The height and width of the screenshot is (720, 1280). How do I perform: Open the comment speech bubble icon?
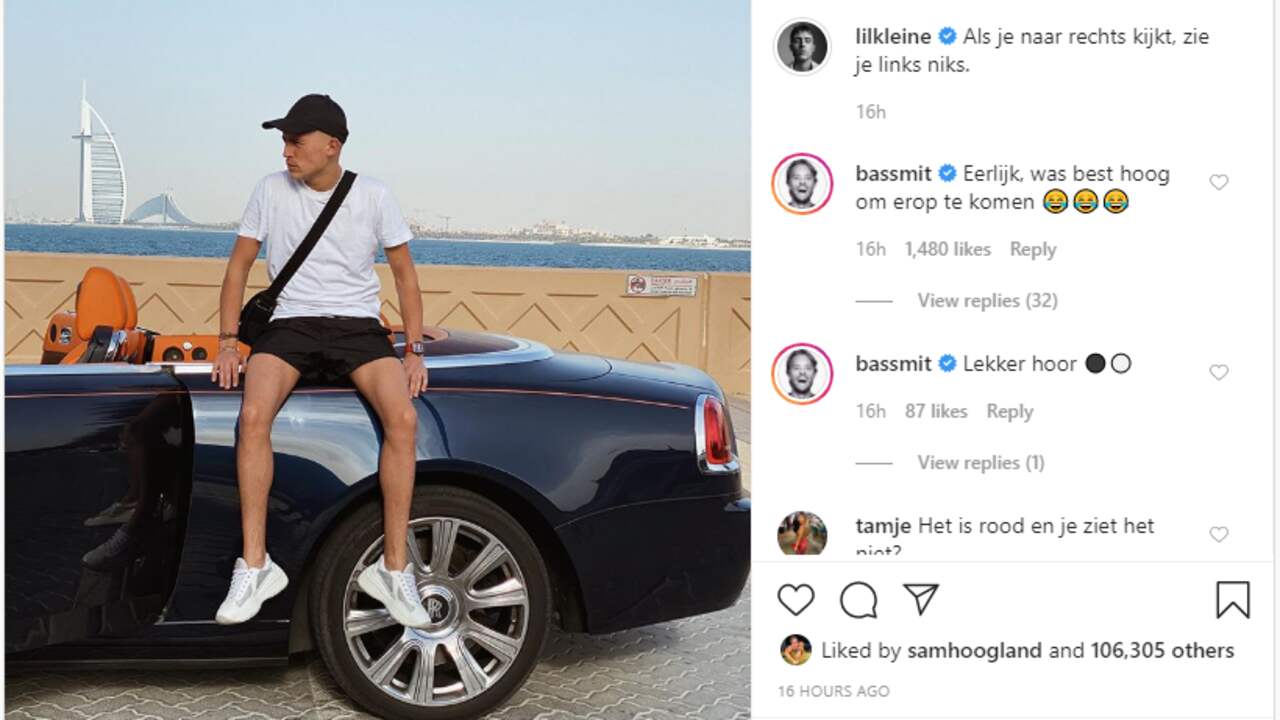(x=858, y=600)
